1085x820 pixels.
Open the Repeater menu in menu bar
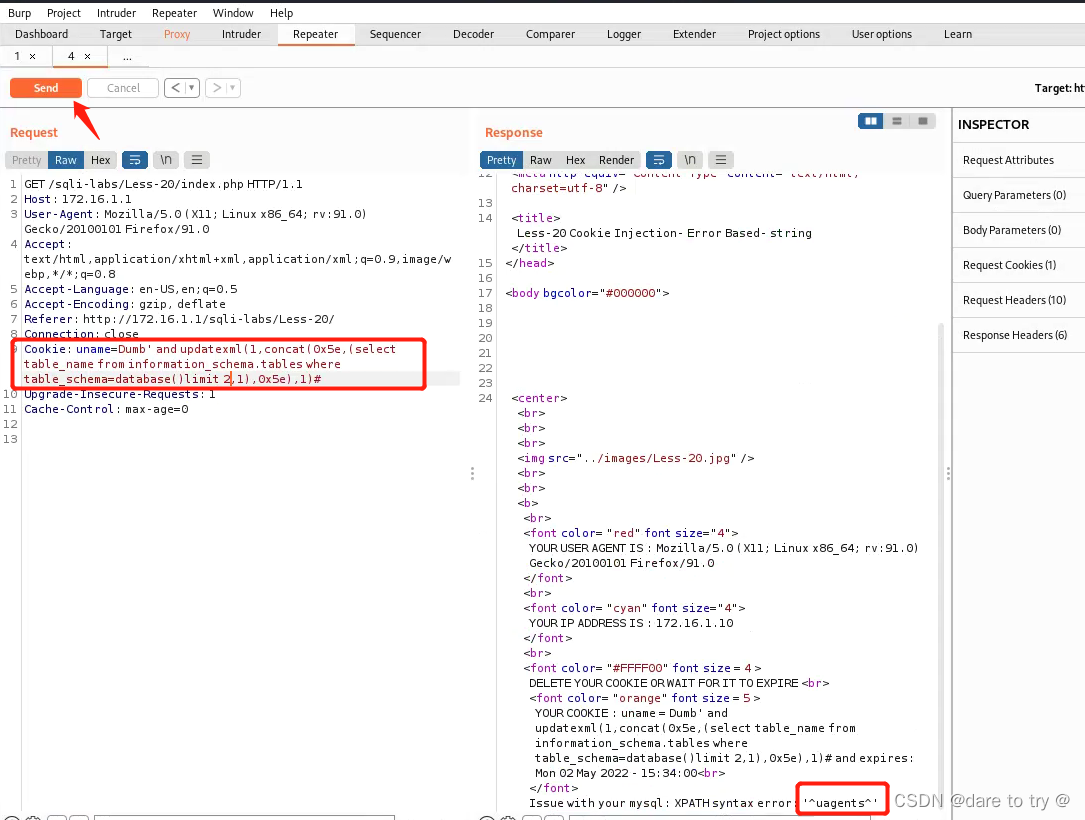click(x=174, y=13)
